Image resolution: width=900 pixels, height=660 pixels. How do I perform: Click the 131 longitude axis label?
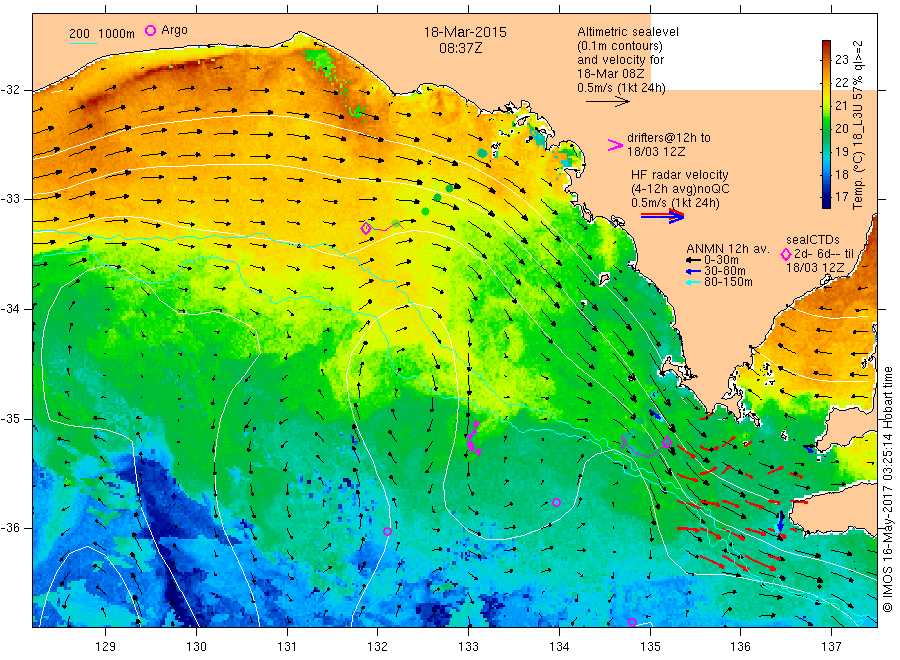tap(287, 647)
